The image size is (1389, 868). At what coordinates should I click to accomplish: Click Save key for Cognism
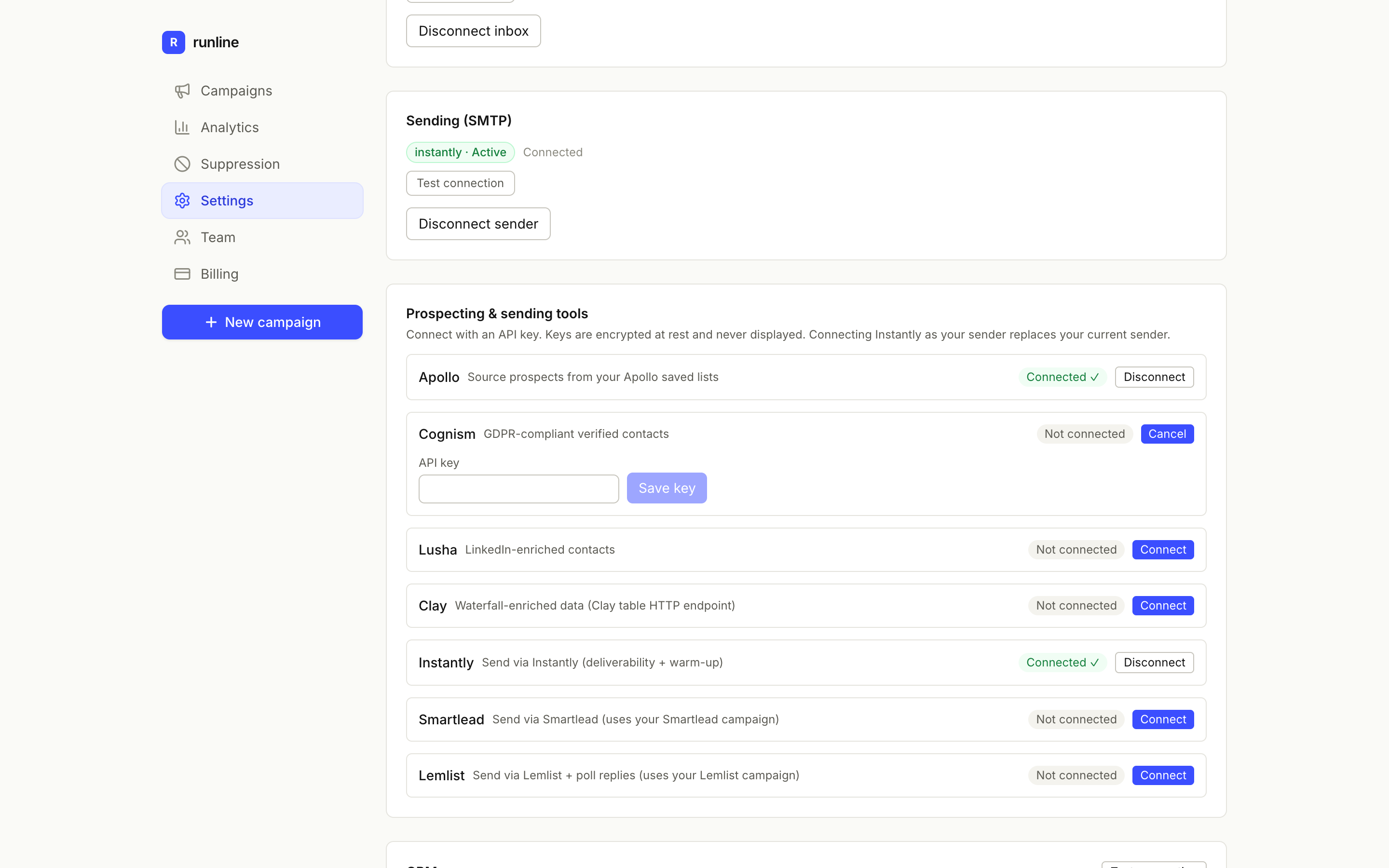(667, 488)
